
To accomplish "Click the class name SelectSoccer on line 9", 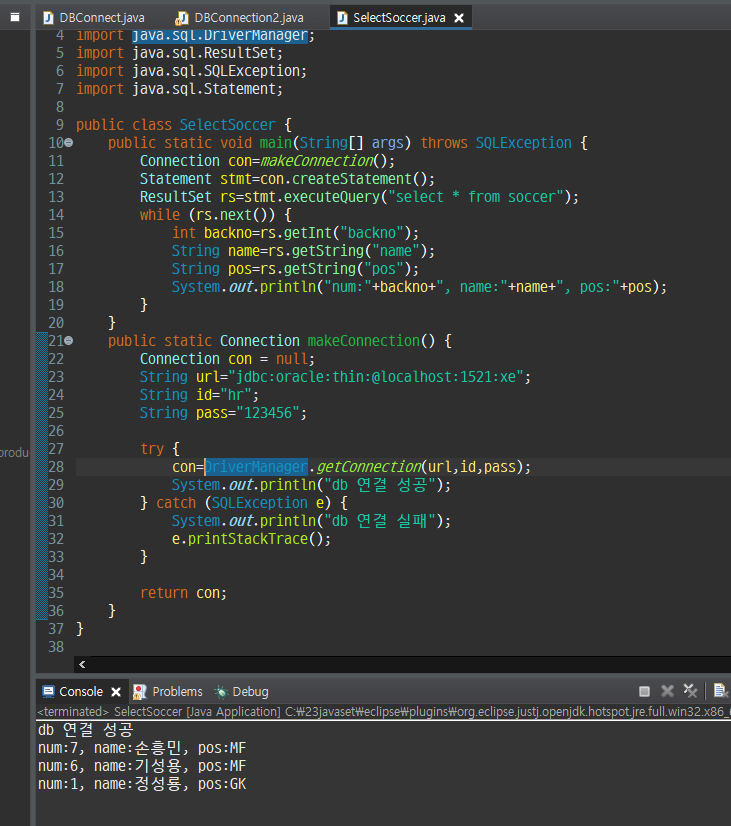I will pyautogui.click(x=228, y=125).
